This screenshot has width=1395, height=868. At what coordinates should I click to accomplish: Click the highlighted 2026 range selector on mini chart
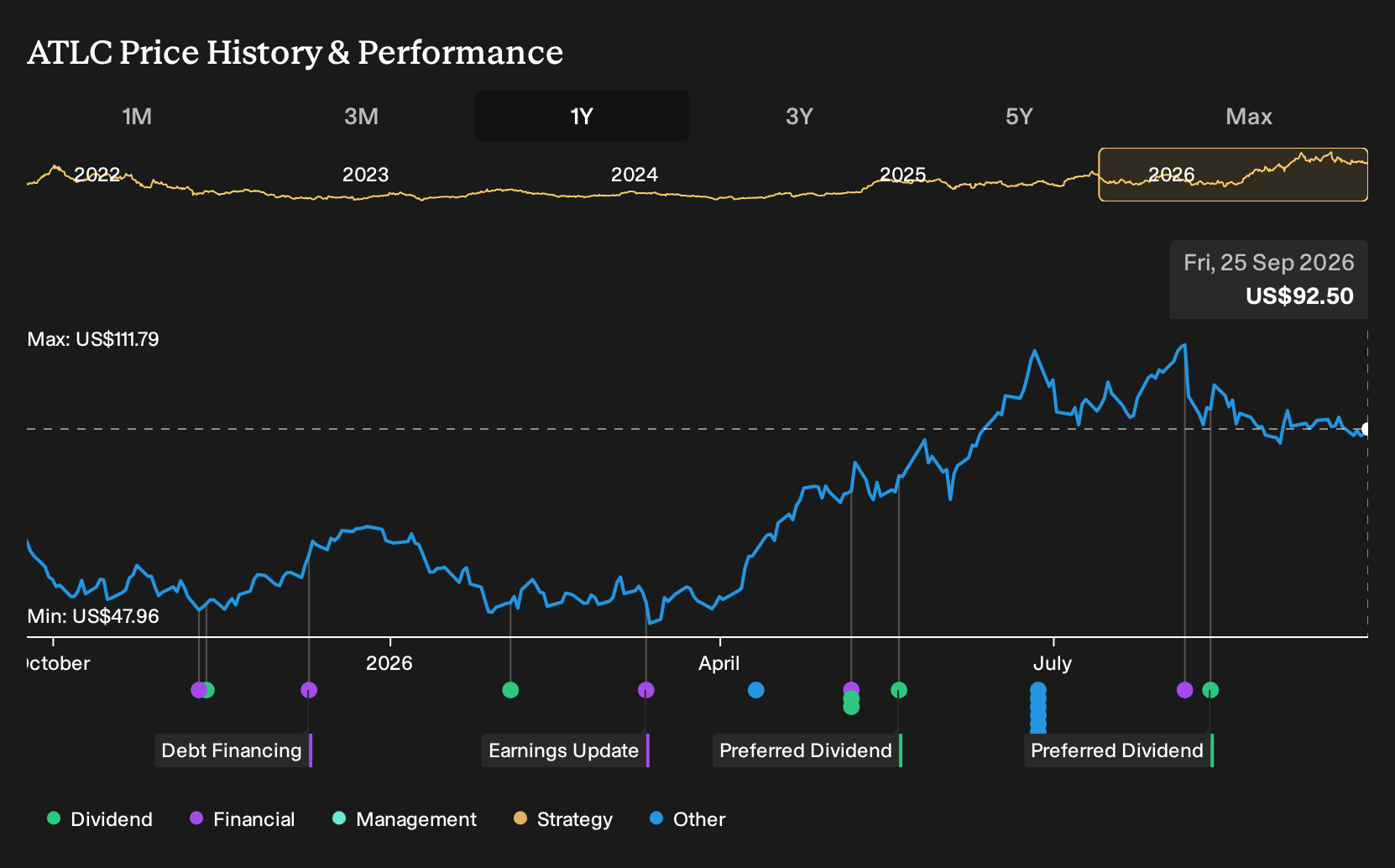pyautogui.click(x=1233, y=175)
